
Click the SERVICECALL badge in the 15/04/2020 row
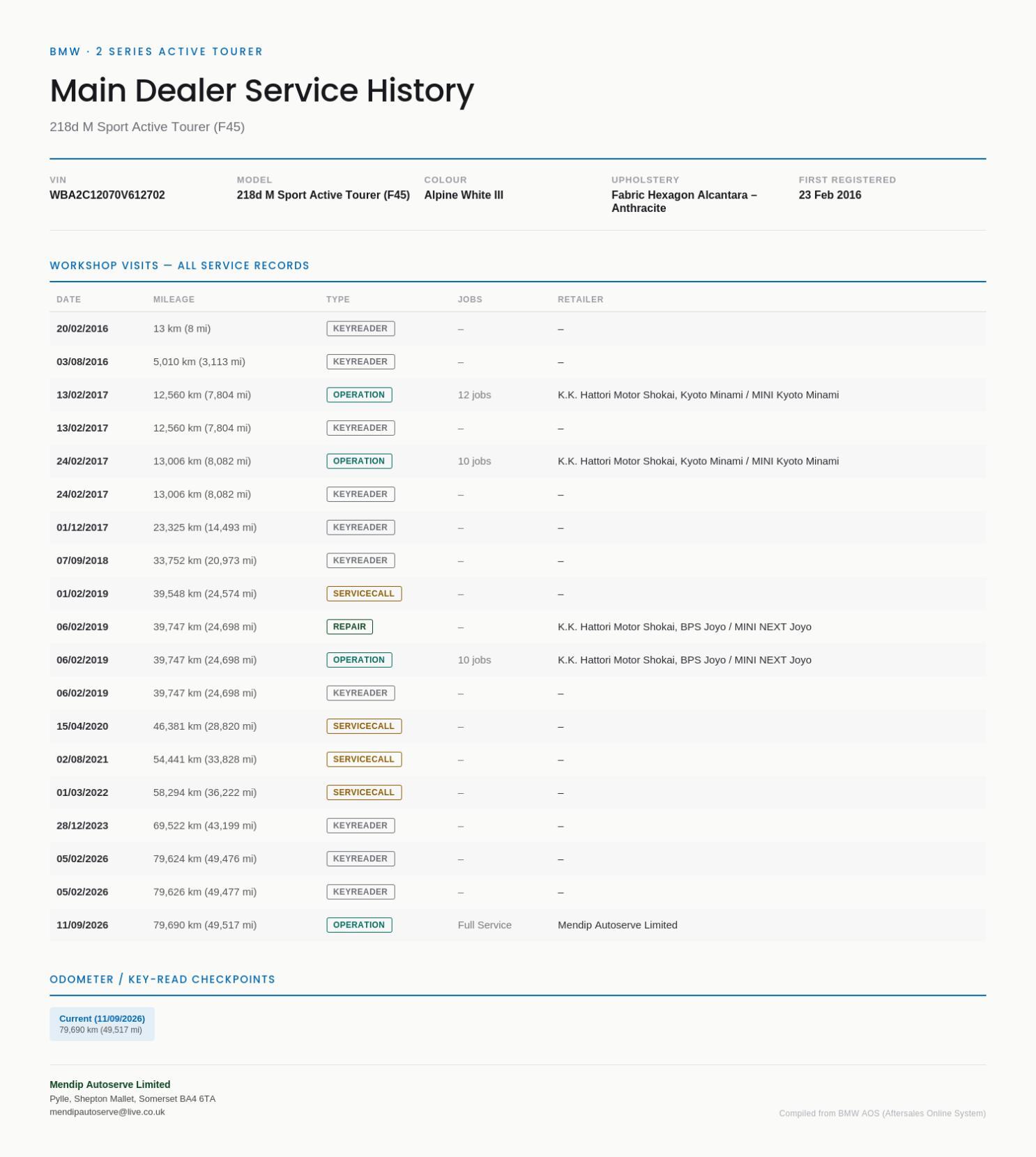(x=364, y=726)
